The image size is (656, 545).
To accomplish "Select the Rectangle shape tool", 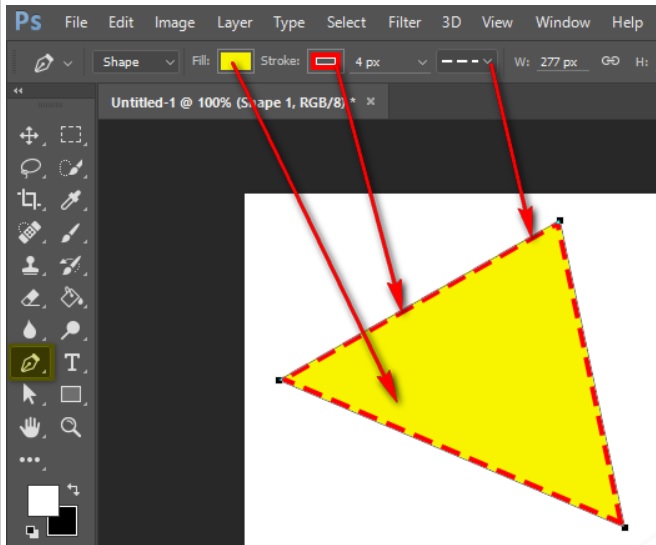I will [71, 394].
